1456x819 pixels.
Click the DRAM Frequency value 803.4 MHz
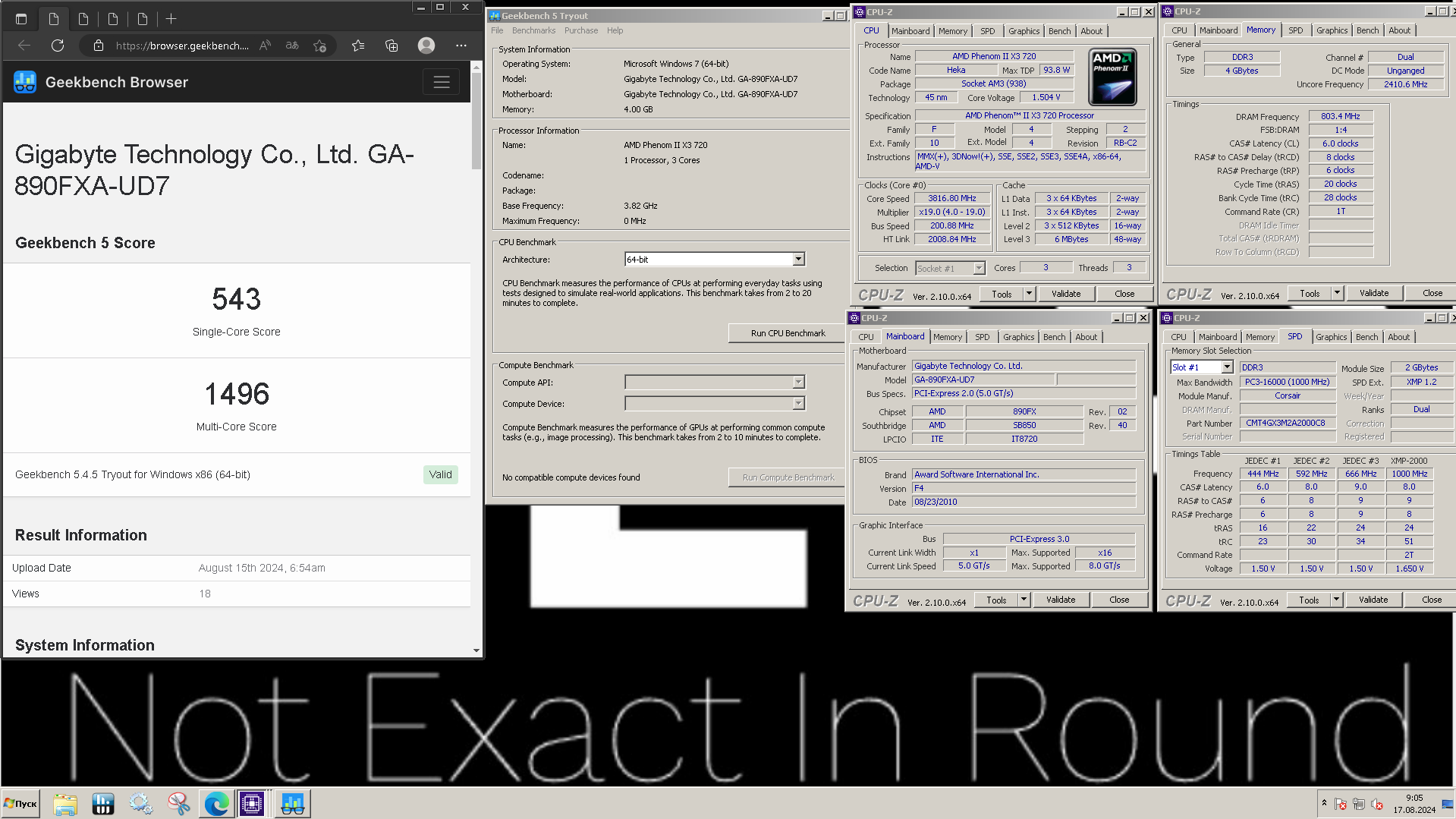[1340, 116]
